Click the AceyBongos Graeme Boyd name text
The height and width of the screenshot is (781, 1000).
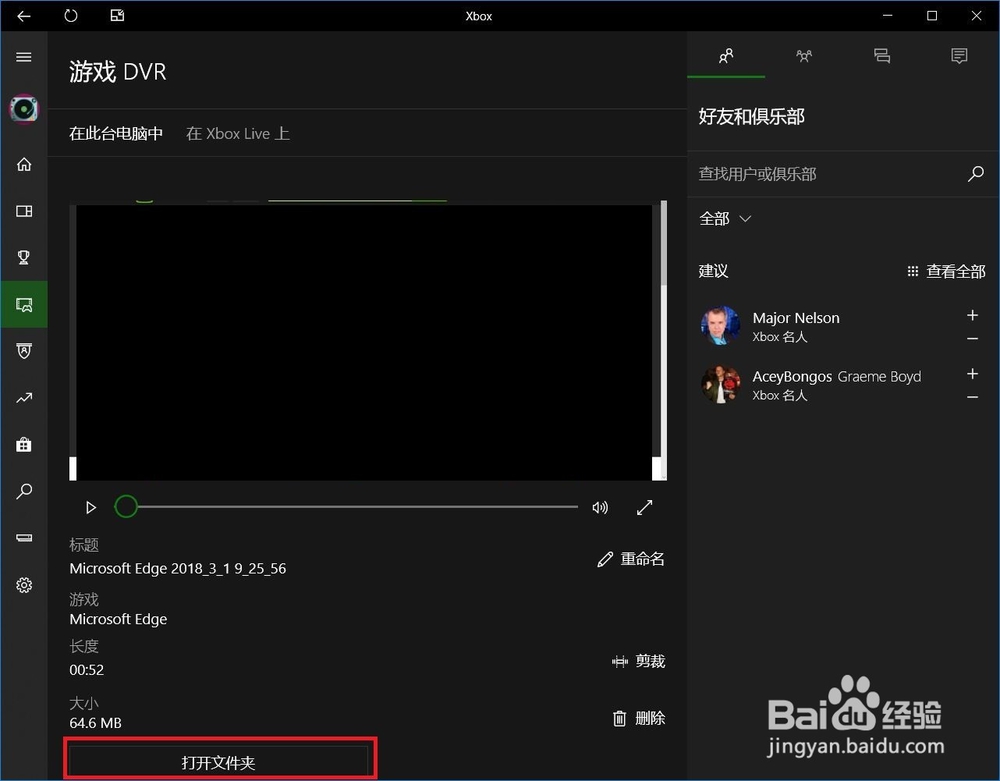(837, 376)
